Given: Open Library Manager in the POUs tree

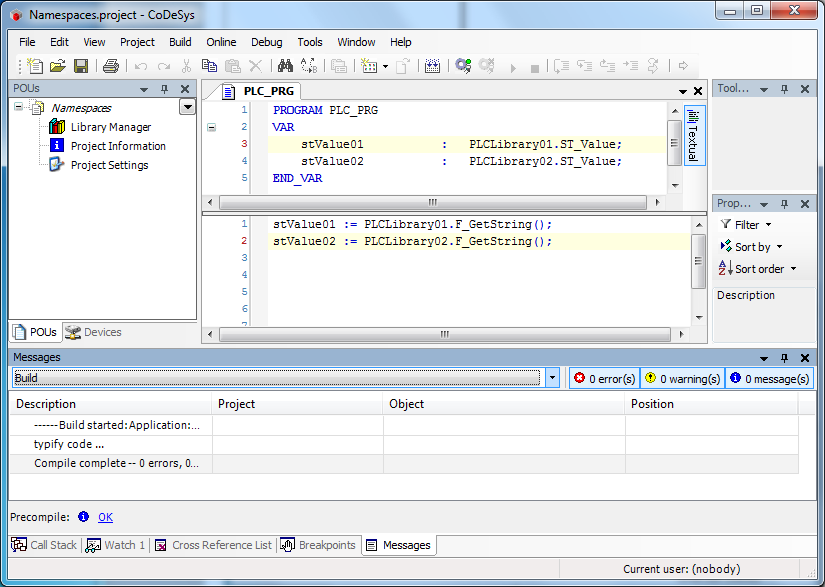Looking at the screenshot, I should pyautogui.click(x=110, y=127).
